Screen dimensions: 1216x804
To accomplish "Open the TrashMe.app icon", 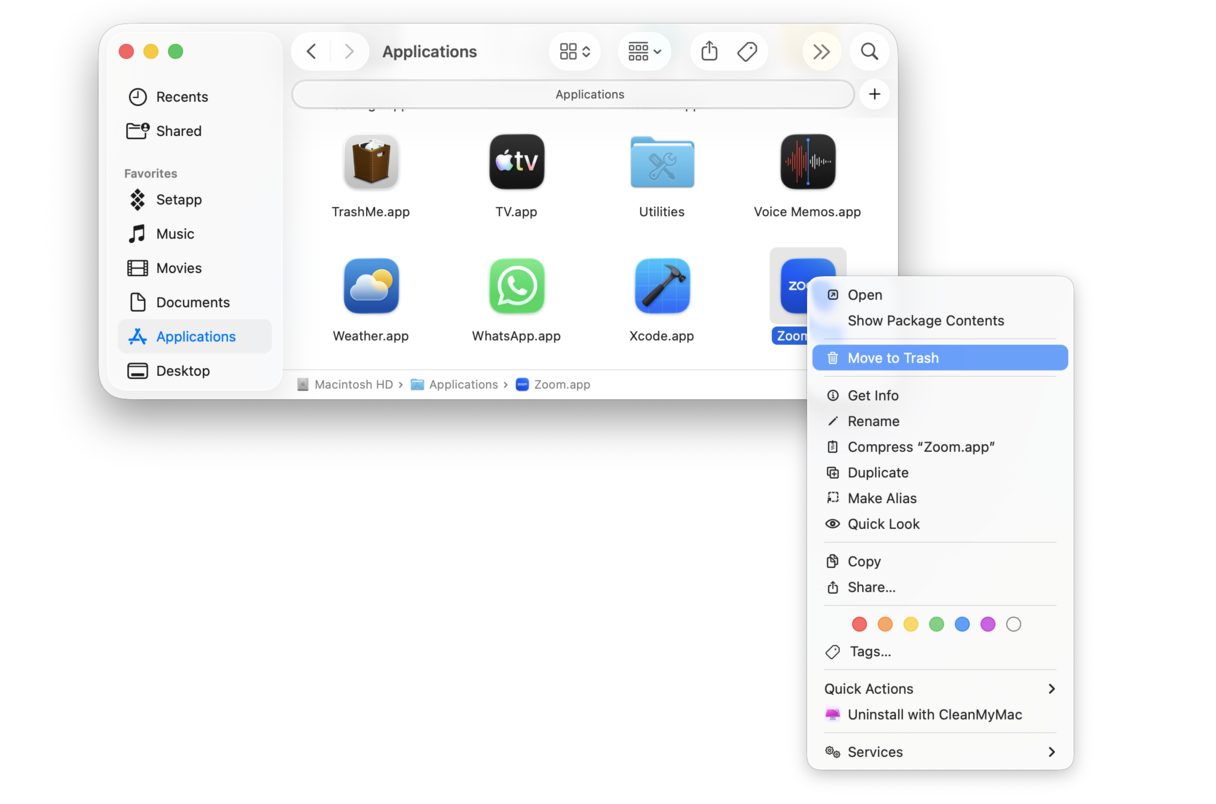I will 371,162.
